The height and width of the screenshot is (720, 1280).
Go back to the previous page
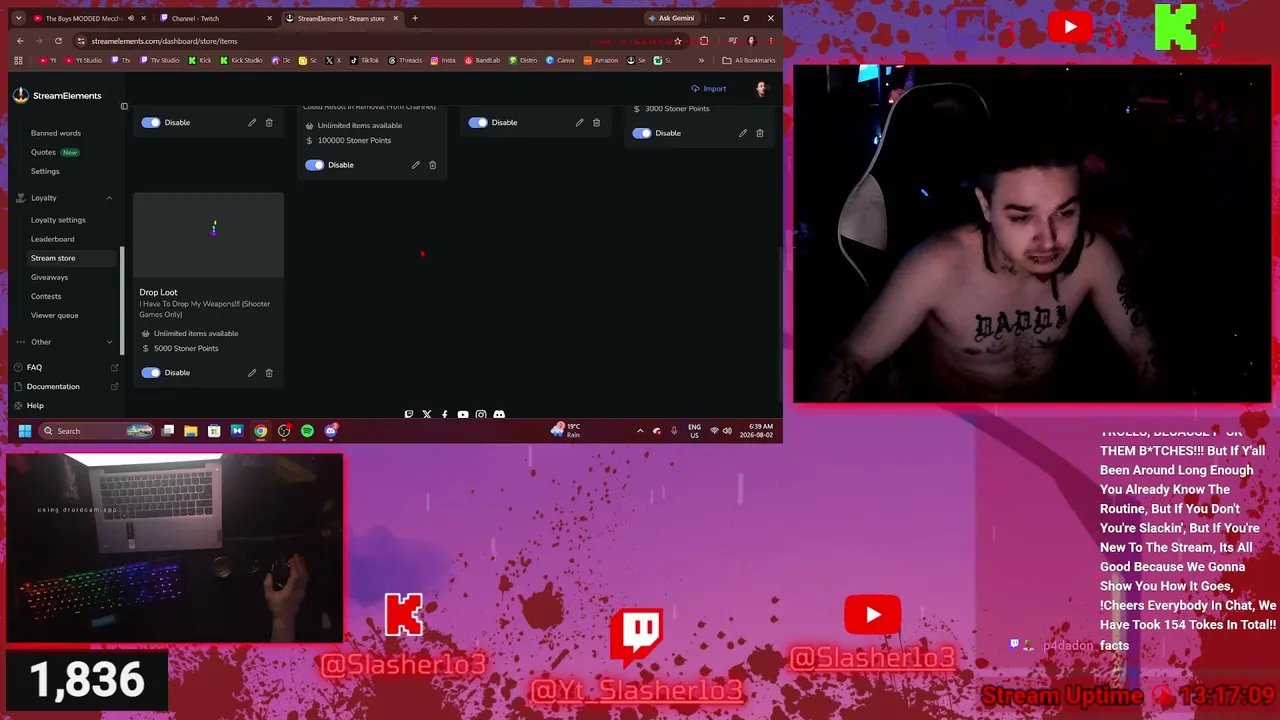(20, 41)
